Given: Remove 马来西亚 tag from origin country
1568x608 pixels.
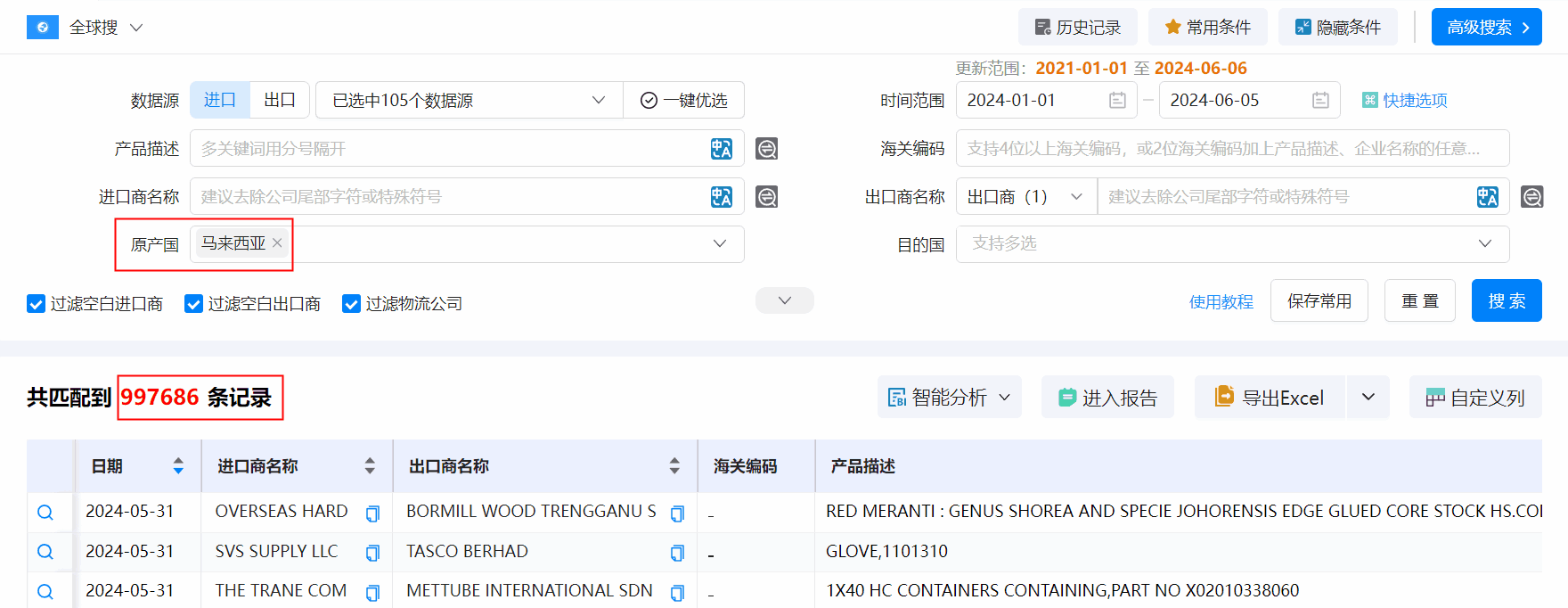Looking at the screenshot, I should pos(277,242).
